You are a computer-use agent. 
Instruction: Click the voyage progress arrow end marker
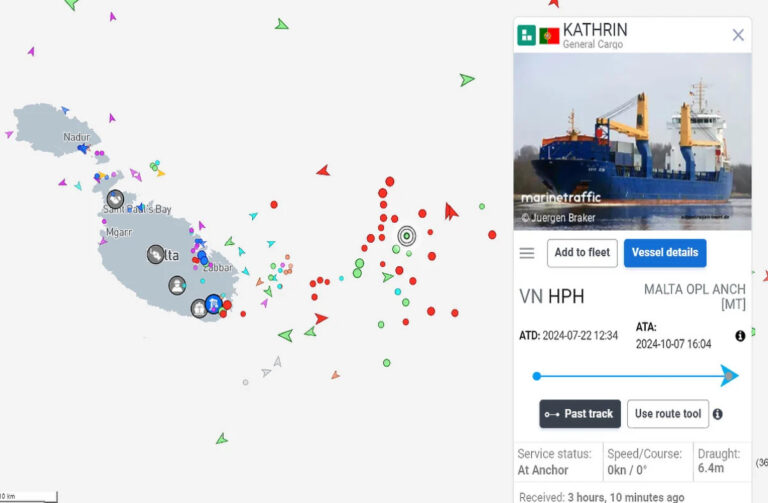pos(729,376)
